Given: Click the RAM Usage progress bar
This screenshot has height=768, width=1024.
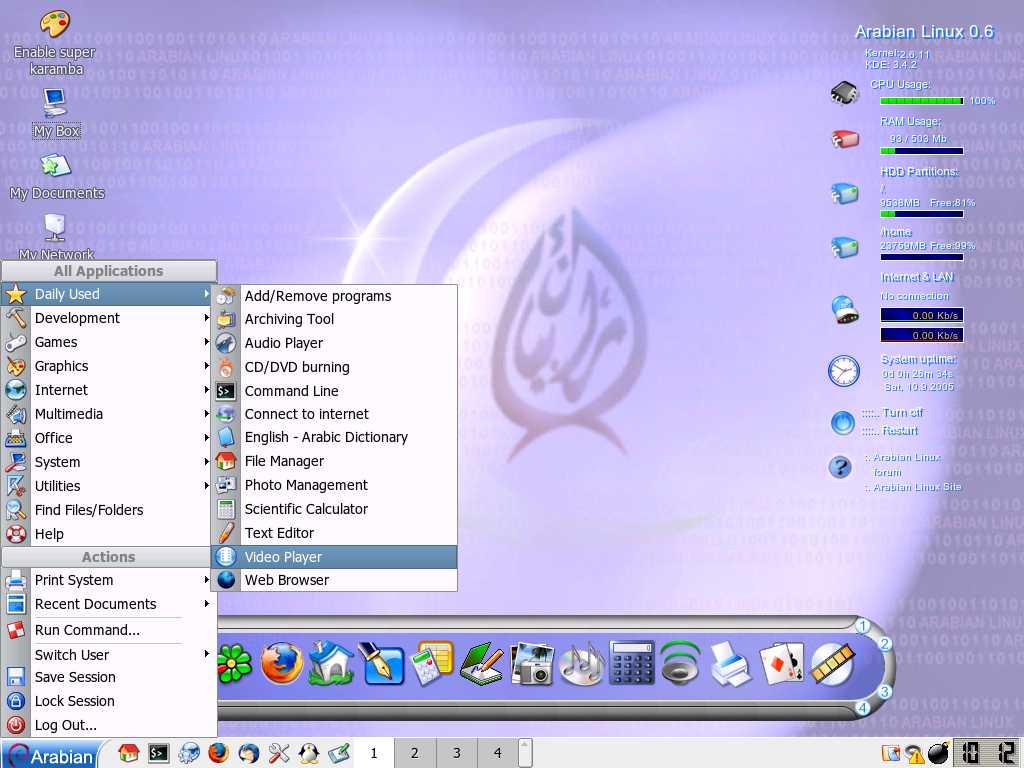Looking at the screenshot, I should click(921, 151).
